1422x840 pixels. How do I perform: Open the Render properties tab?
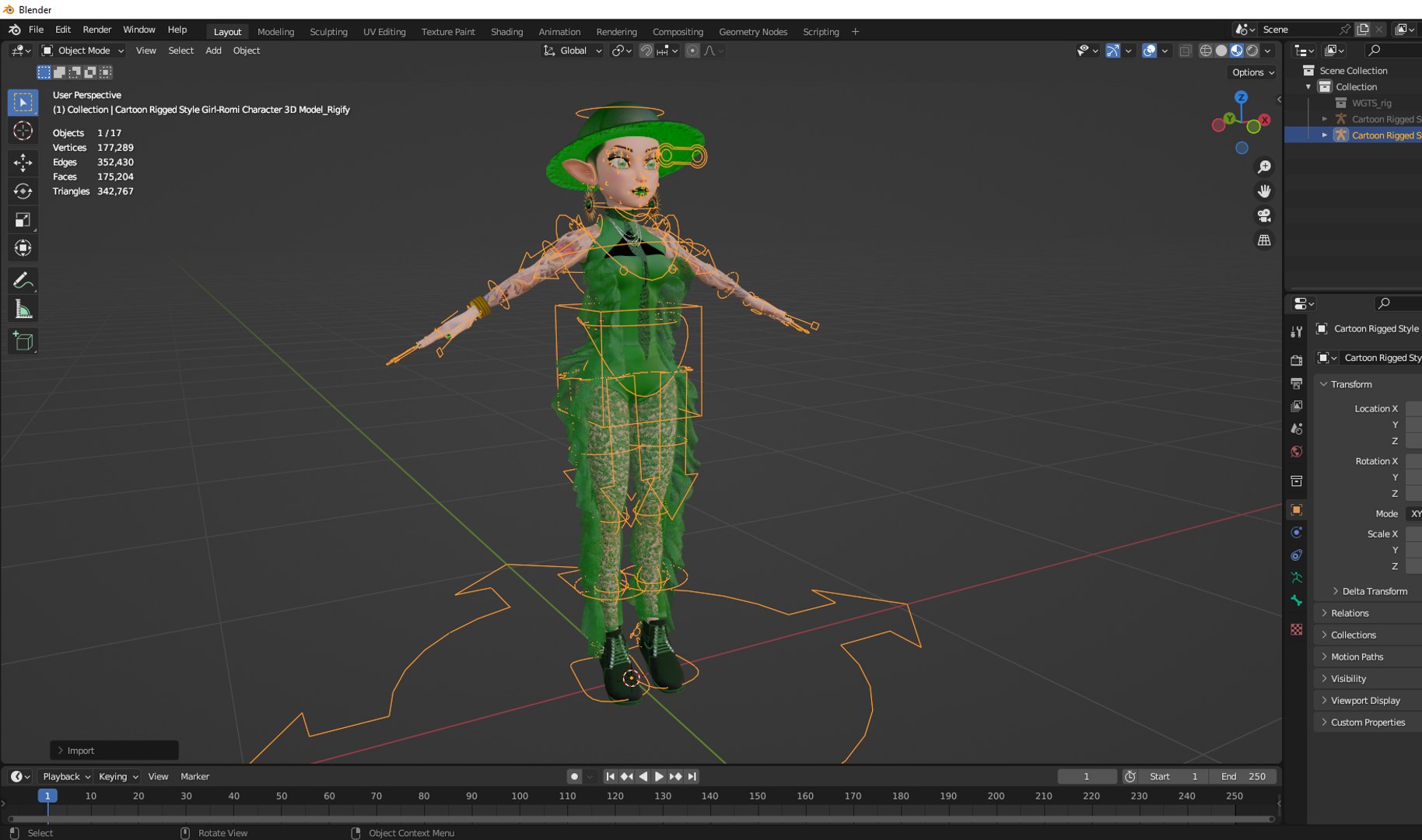coord(1296,361)
